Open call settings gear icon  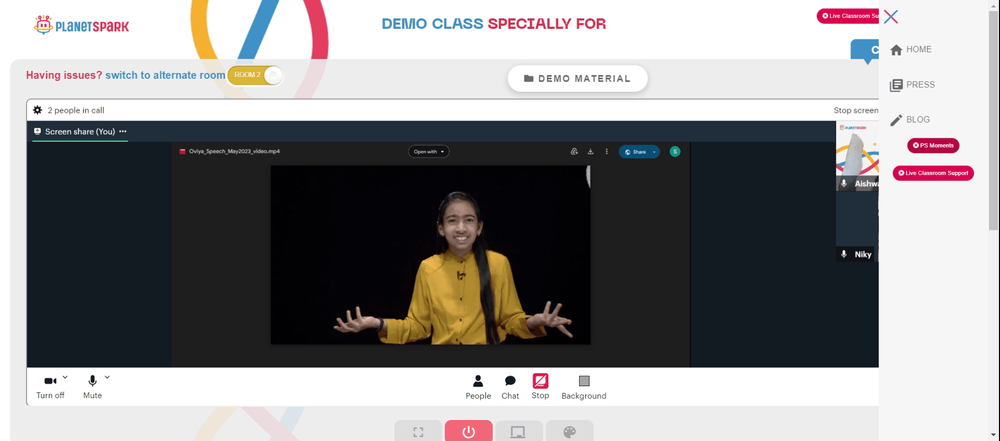pyautogui.click(x=38, y=110)
